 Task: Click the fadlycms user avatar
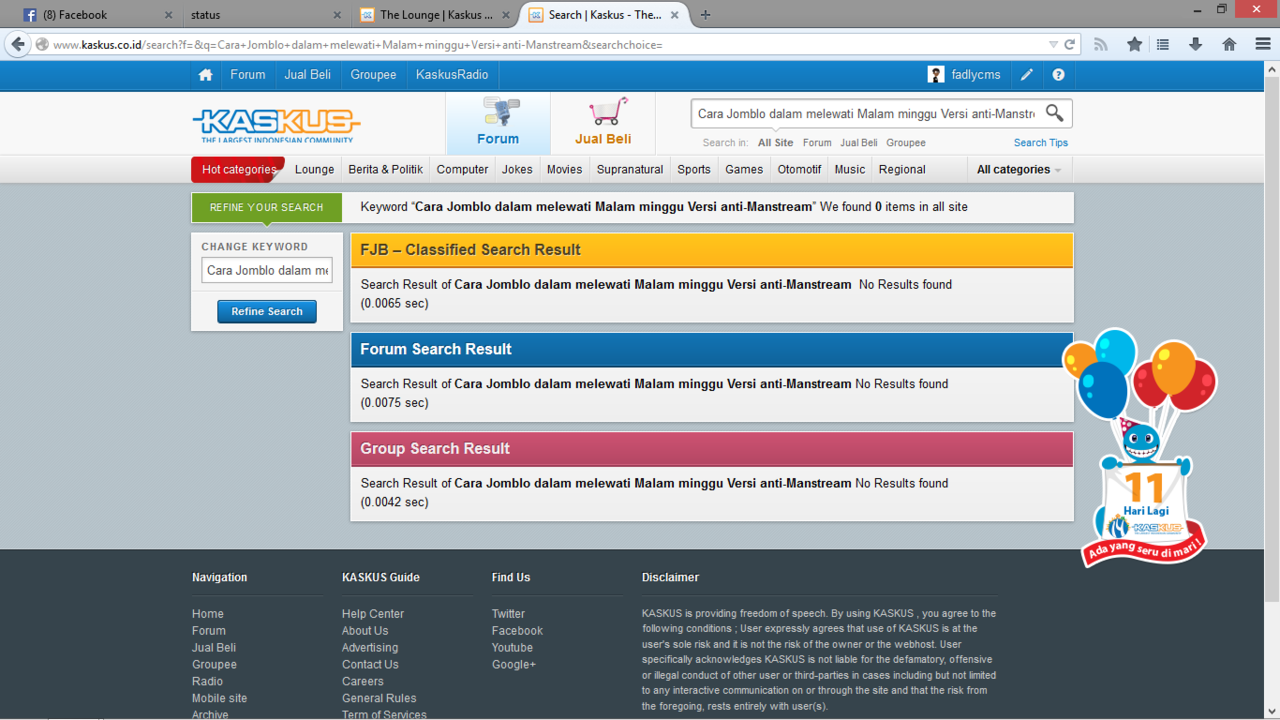click(936, 75)
